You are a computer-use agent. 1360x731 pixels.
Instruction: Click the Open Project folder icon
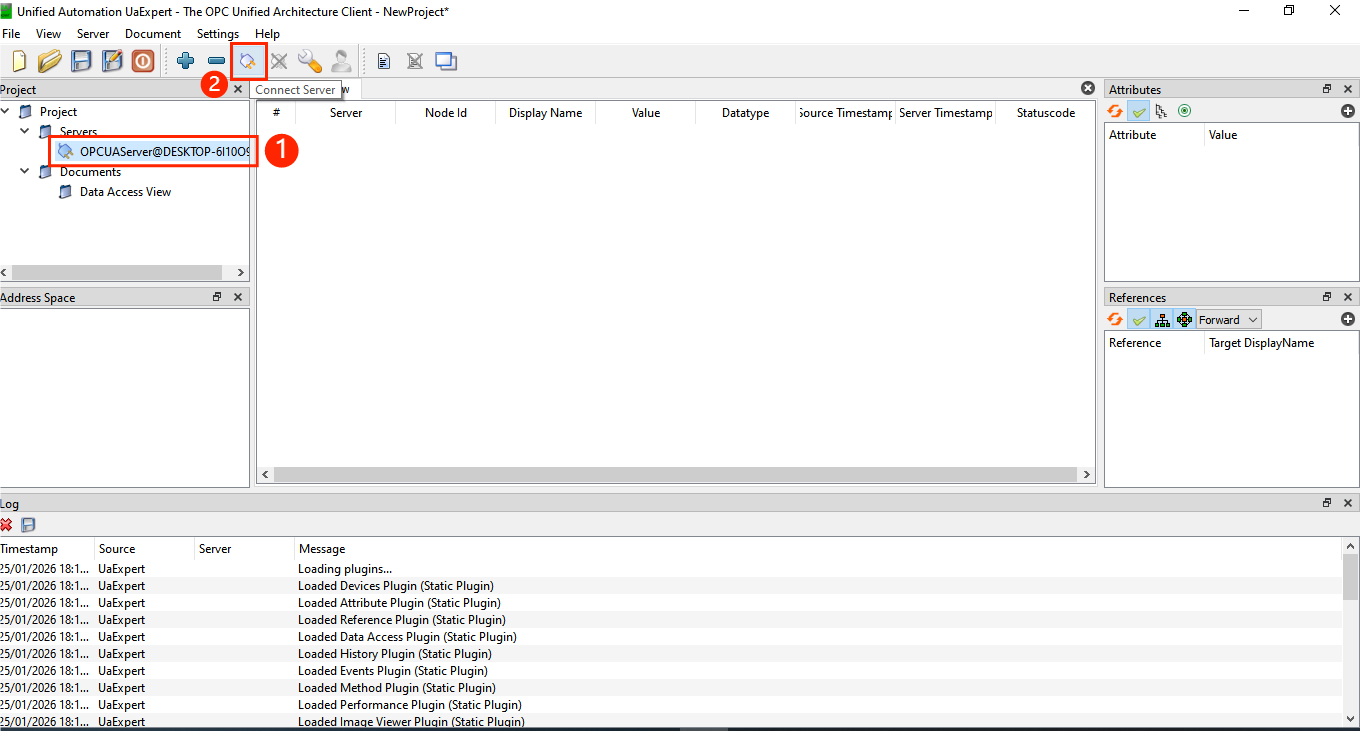coord(50,61)
